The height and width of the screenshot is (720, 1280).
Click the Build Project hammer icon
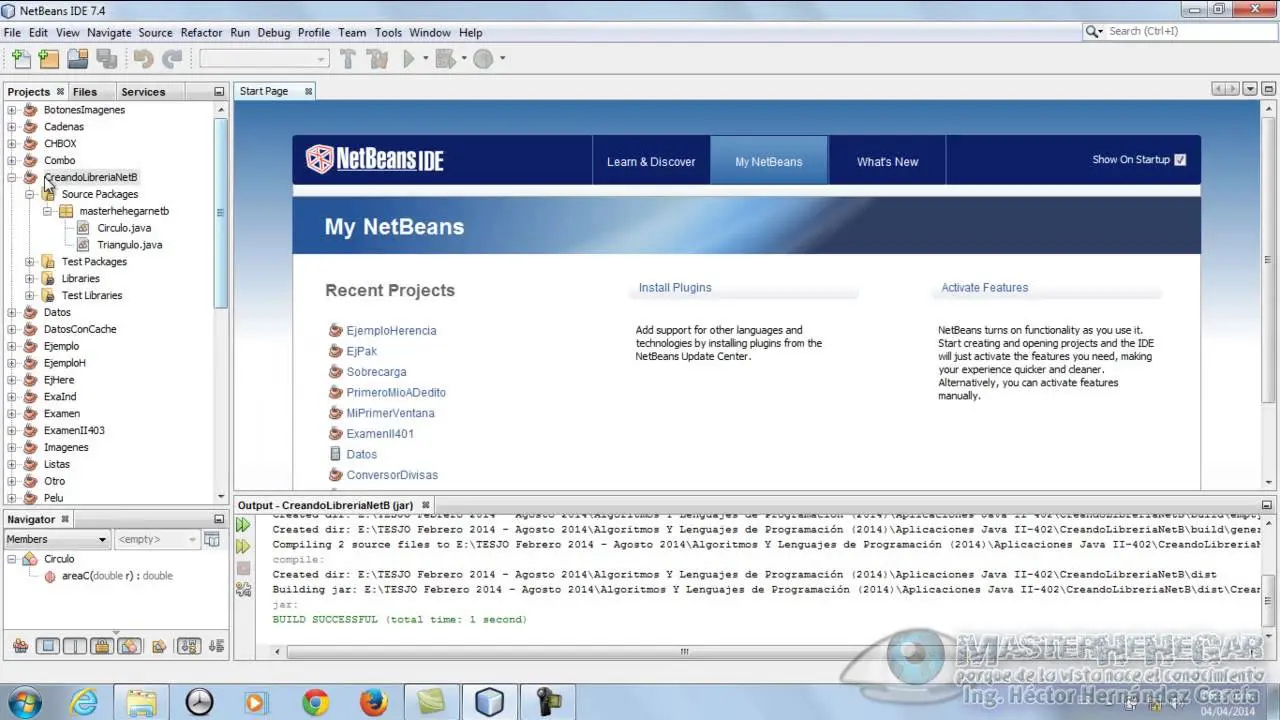(348, 59)
